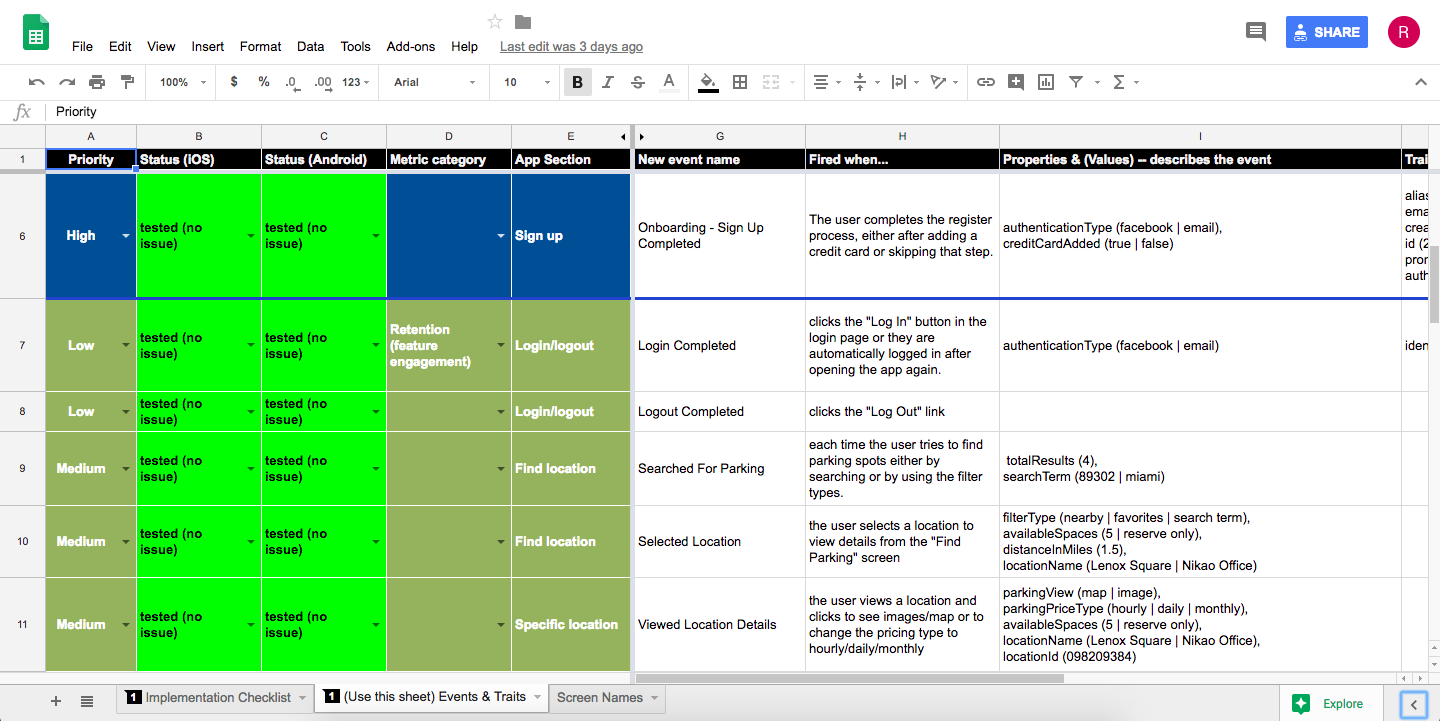
Task: Insert a link
Action: click(986, 82)
